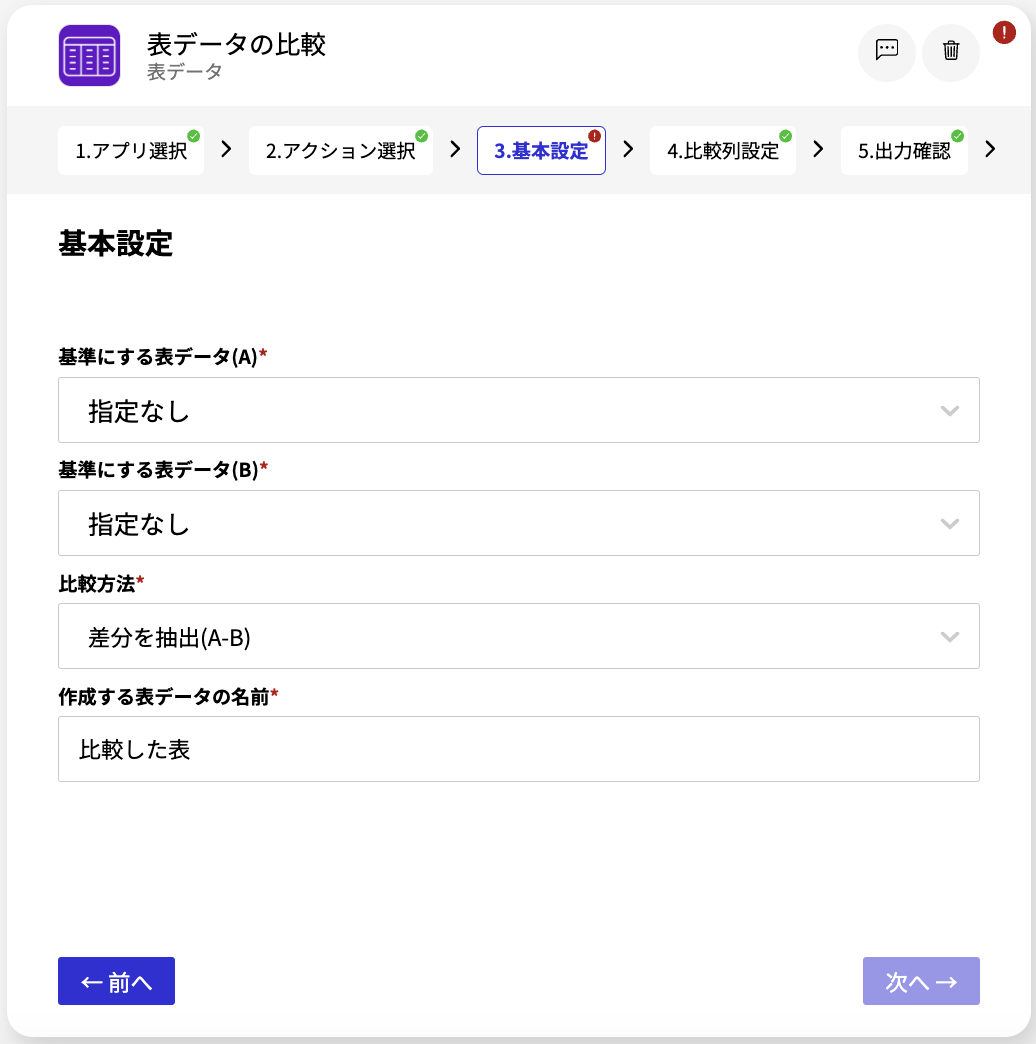Click the green checkmark on 比較列設定 step

pyautogui.click(x=786, y=136)
